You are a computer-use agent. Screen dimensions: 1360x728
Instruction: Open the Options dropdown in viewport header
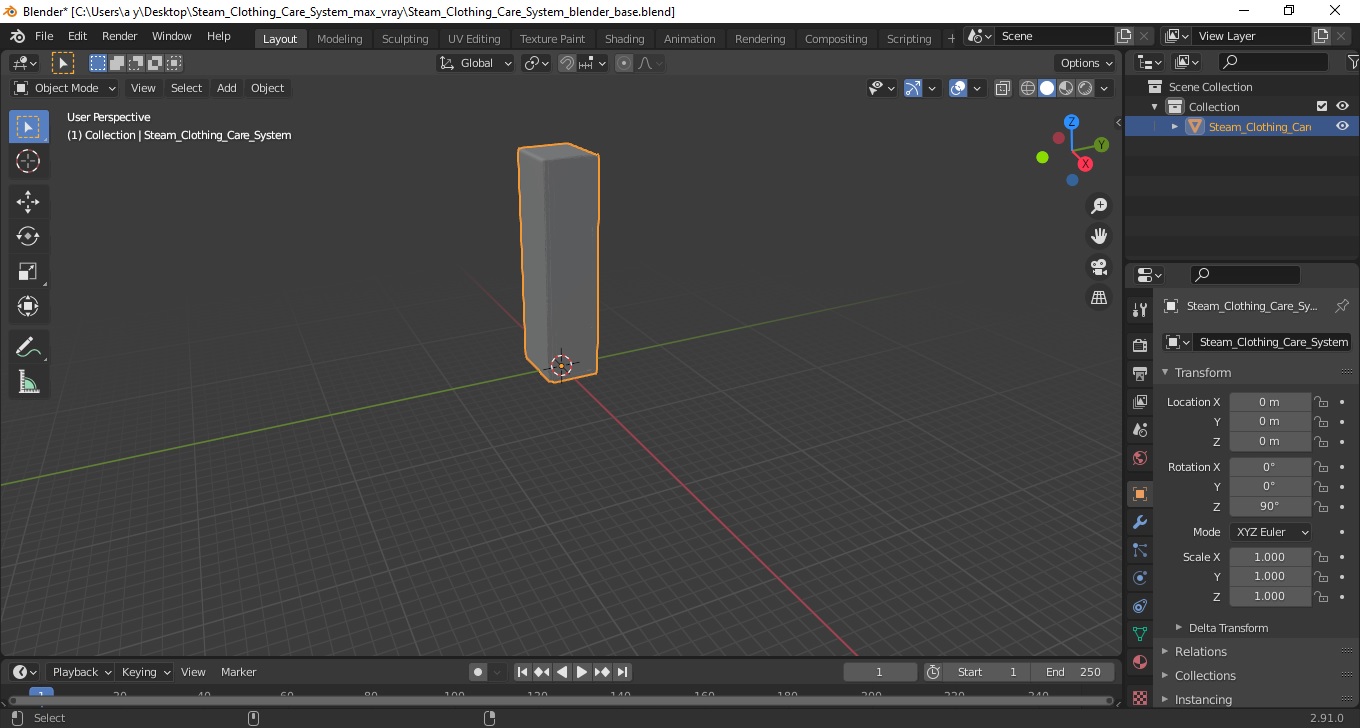click(1087, 63)
